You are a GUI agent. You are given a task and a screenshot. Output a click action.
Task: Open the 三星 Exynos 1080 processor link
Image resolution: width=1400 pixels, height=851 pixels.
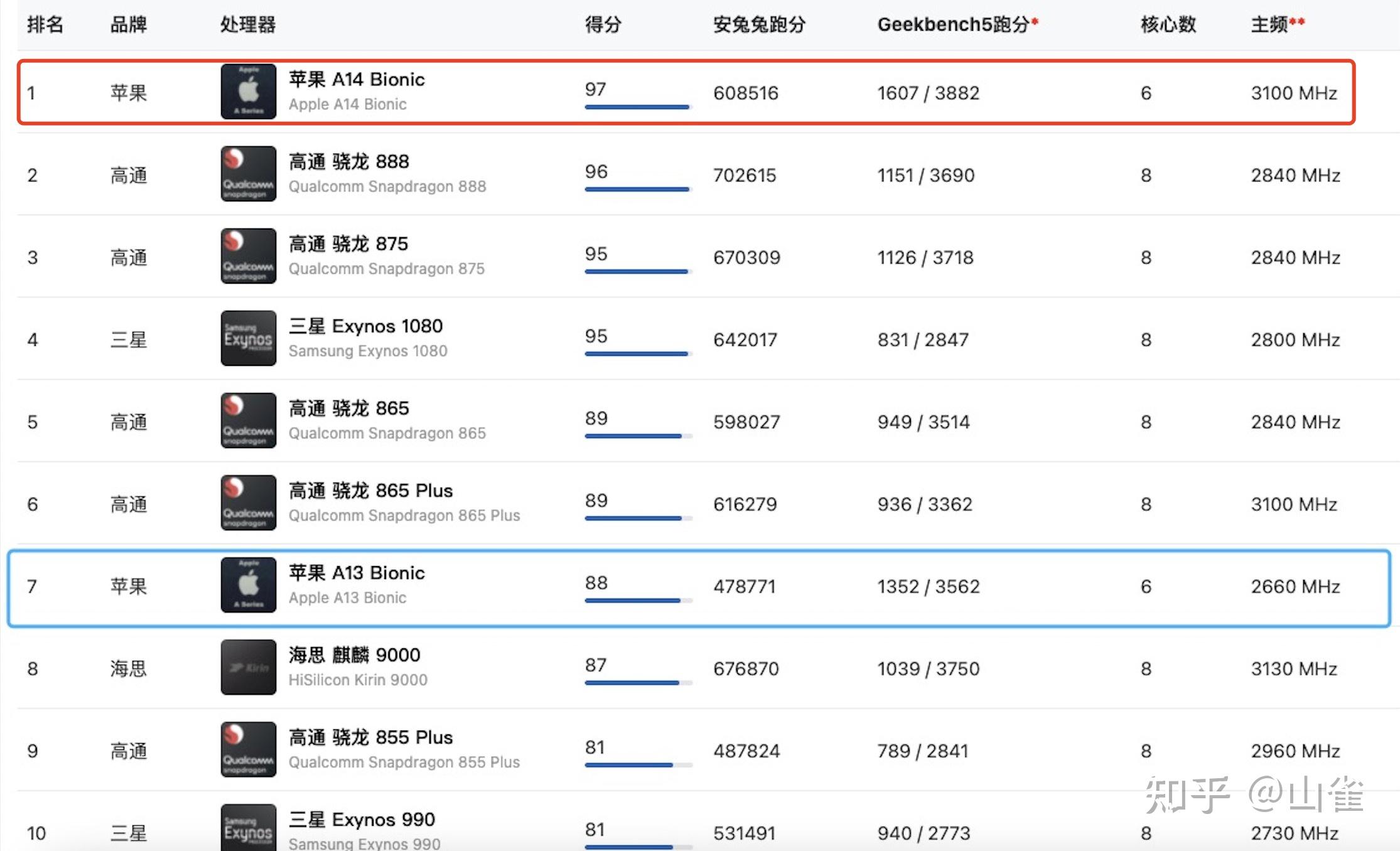click(x=366, y=326)
